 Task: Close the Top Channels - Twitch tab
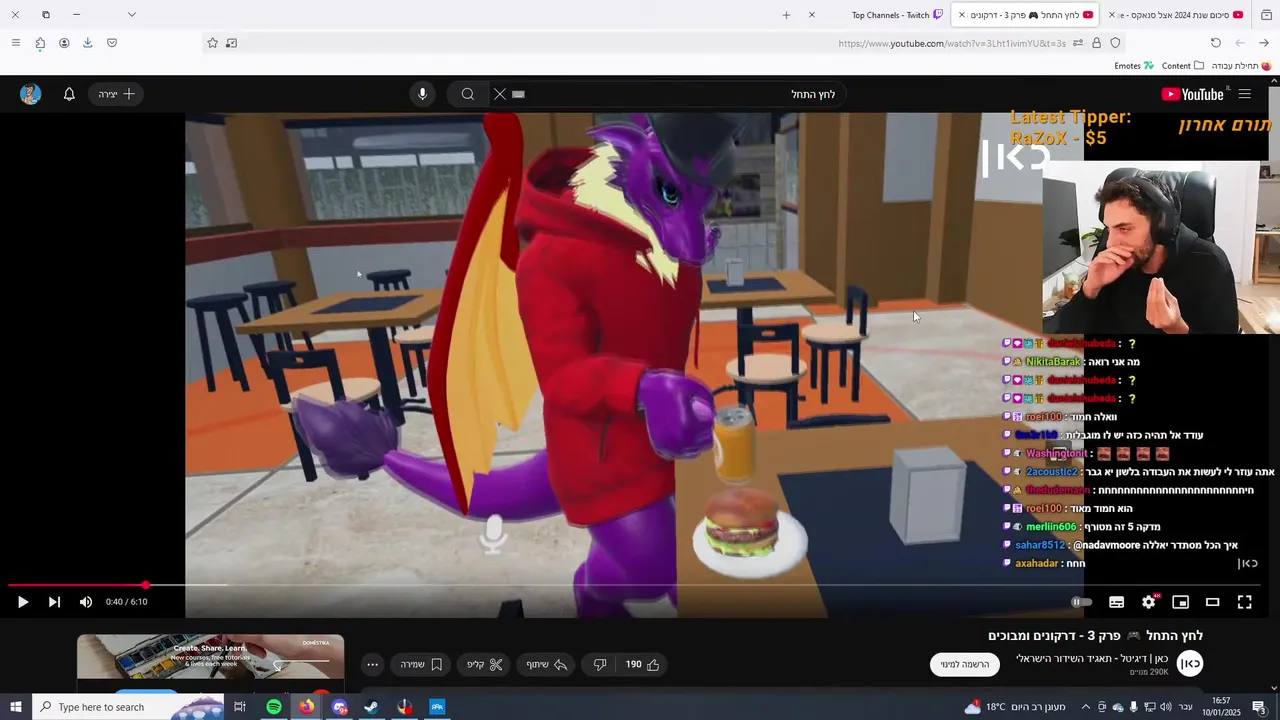811,15
